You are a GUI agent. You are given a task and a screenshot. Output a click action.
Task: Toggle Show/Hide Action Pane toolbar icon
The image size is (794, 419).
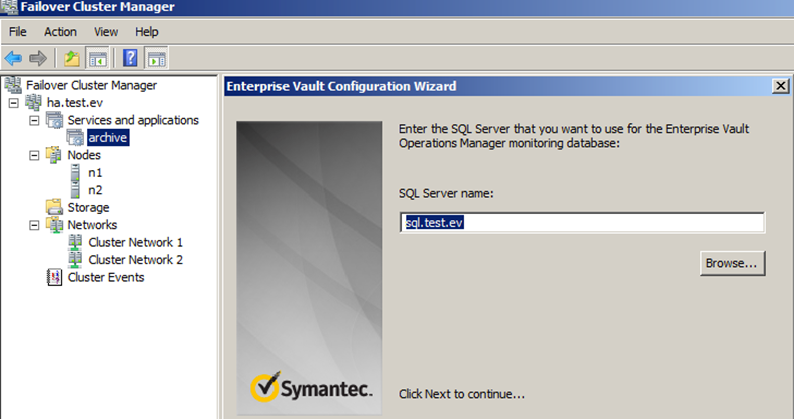pyautogui.click(x=156, y=59)
